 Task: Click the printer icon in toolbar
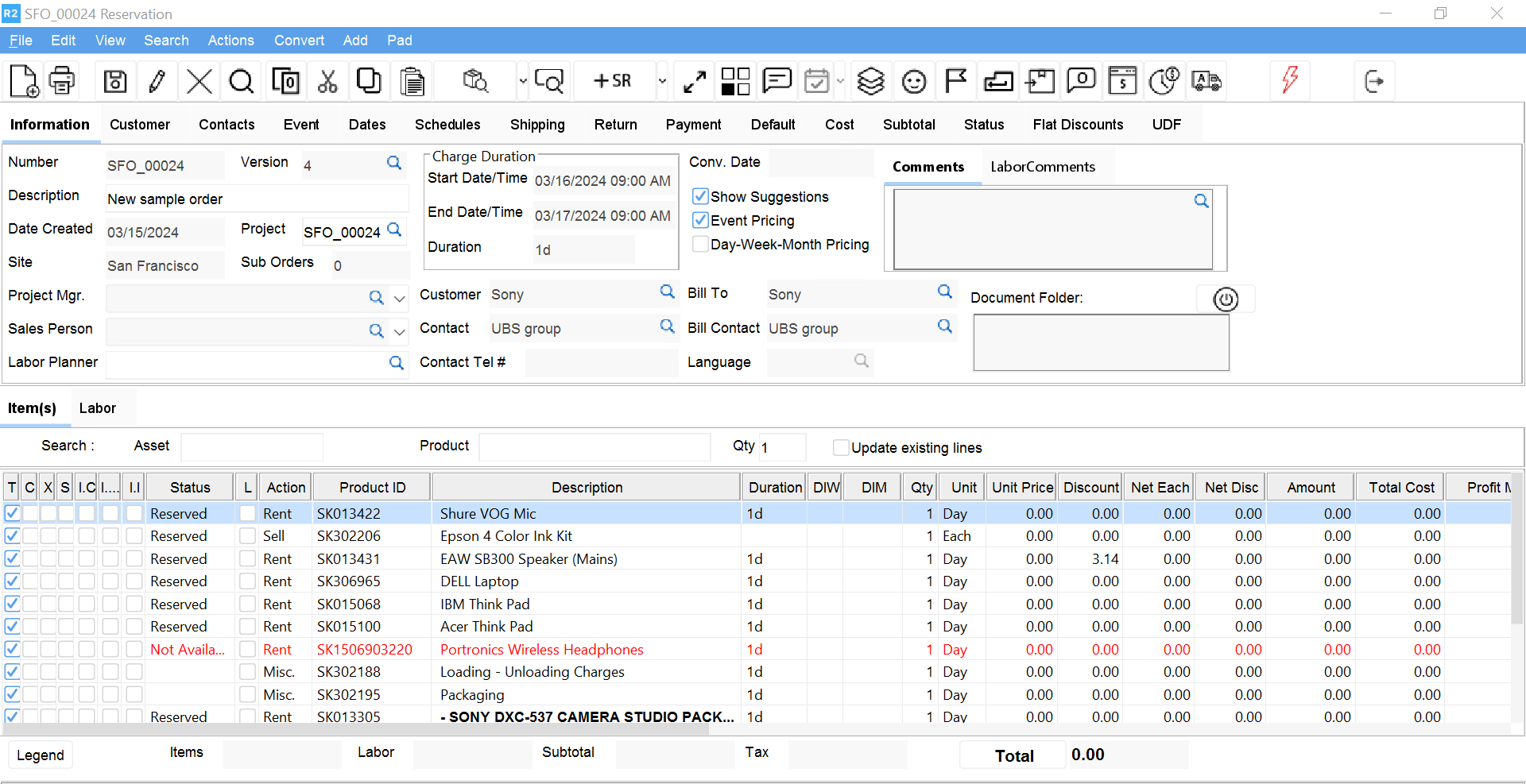pyautogui.click(x=62, y=81)
